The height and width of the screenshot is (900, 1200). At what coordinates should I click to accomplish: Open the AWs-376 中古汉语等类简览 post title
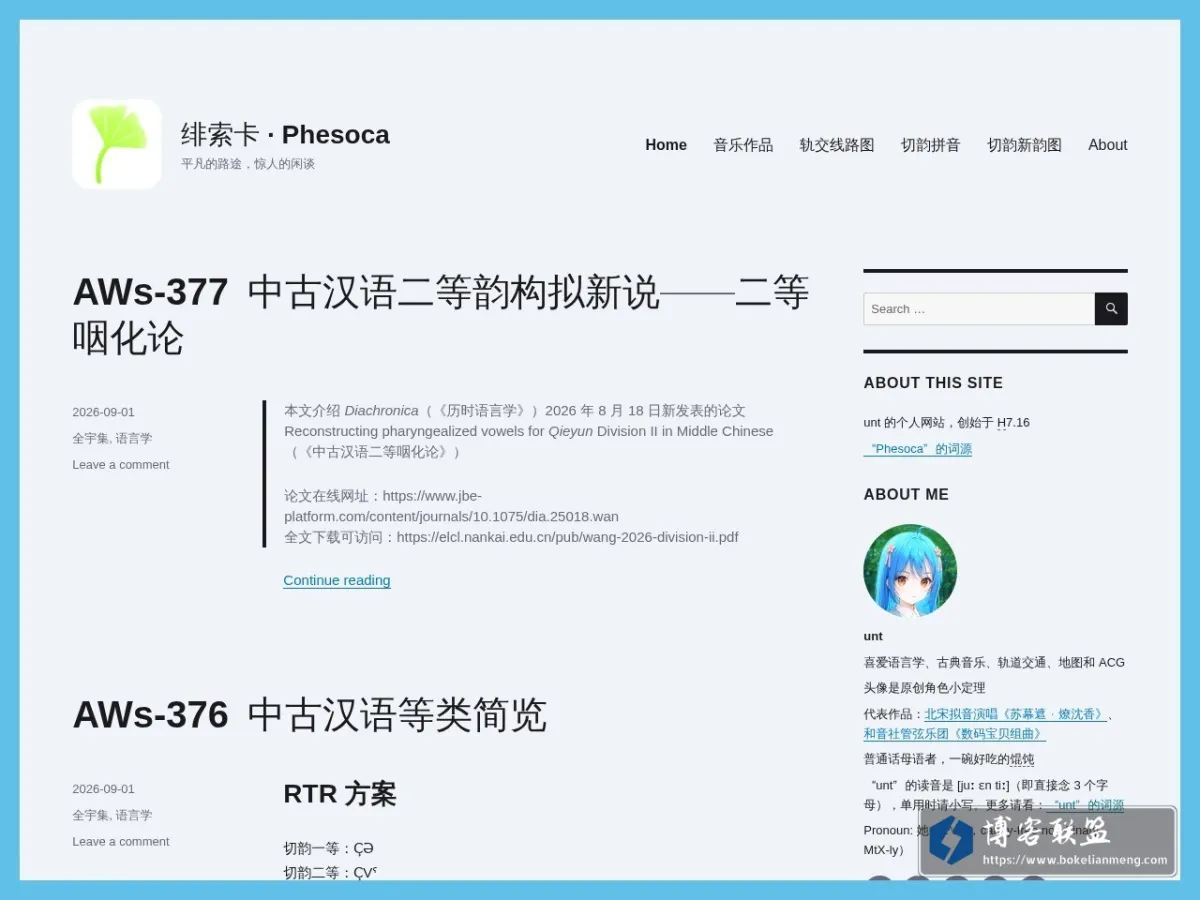(310, 715)
